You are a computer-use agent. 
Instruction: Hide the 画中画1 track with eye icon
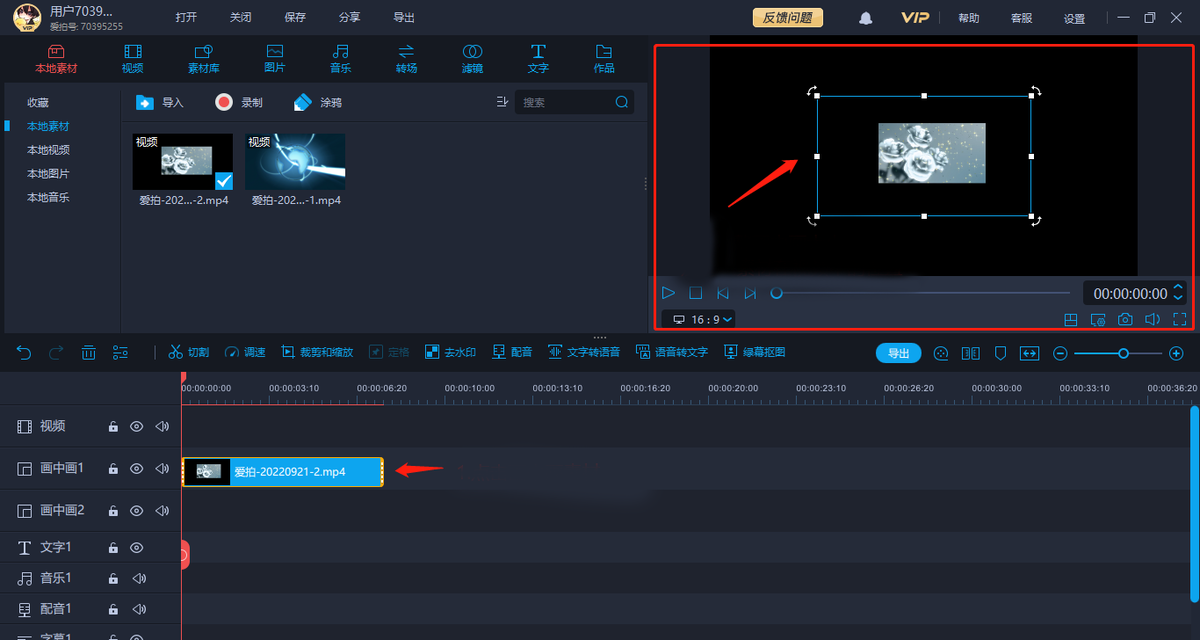point(137,468)
